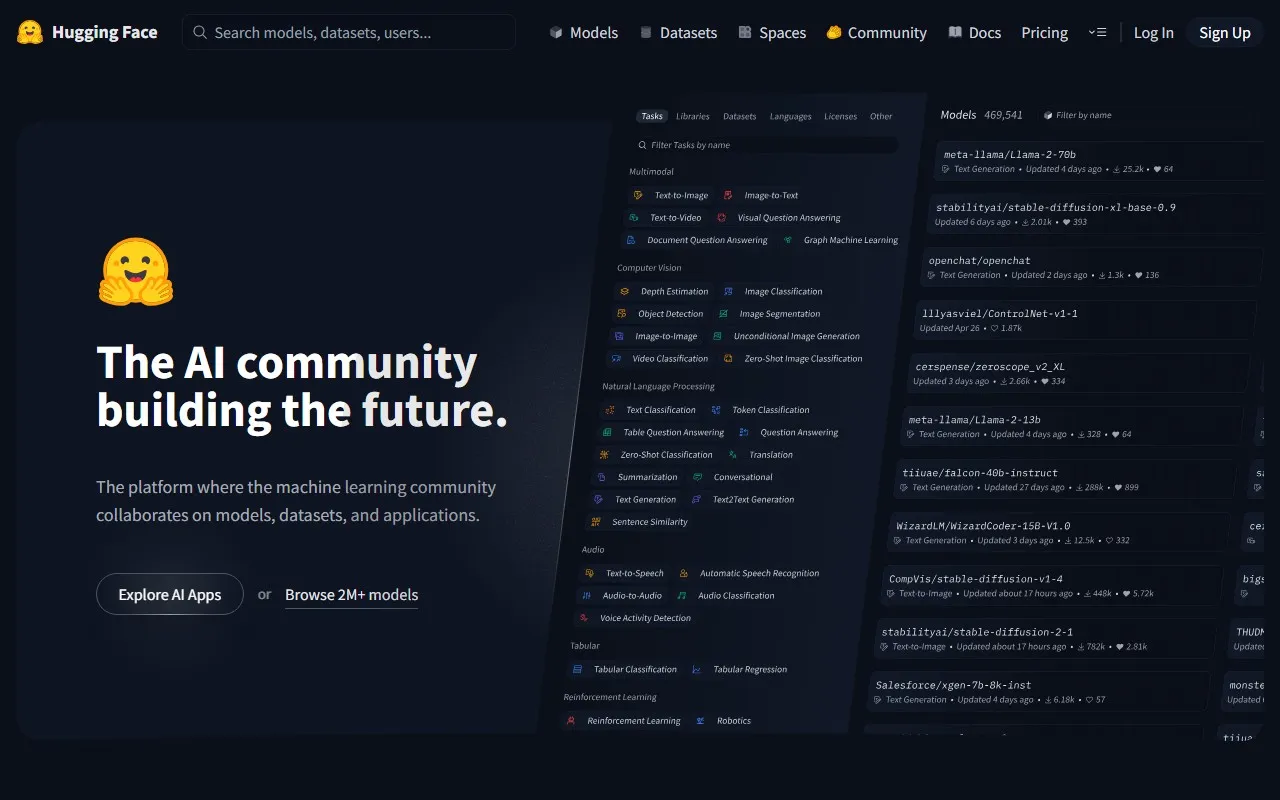The height and width of the screenshot is (800, 1280).
Task: Open Docs from the top navigation
Action: [974, 33]
